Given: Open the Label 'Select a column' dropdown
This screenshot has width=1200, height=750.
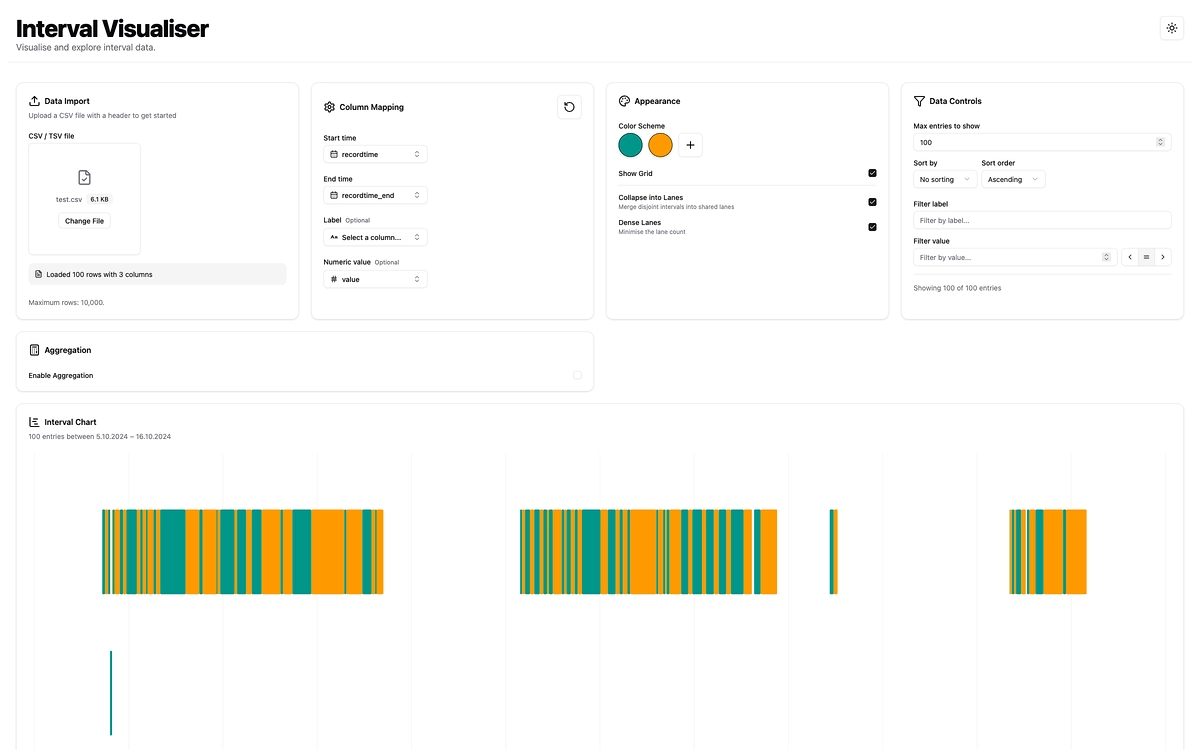Looking at the screenshot, I should coord(375,237).
